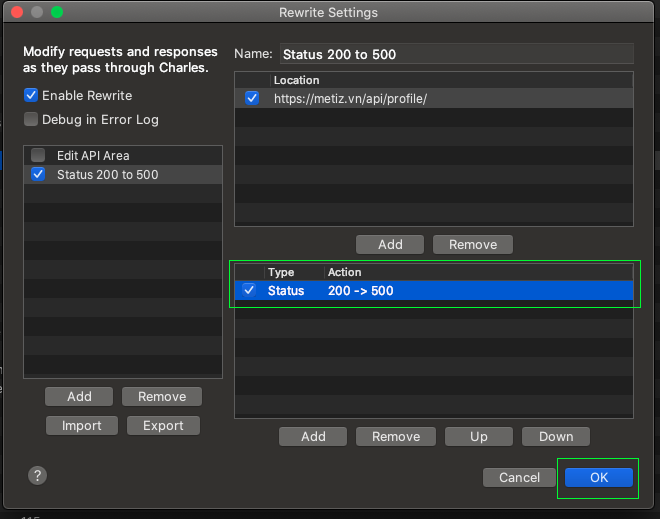Add a new location below the Location table

tap(390, 245)
